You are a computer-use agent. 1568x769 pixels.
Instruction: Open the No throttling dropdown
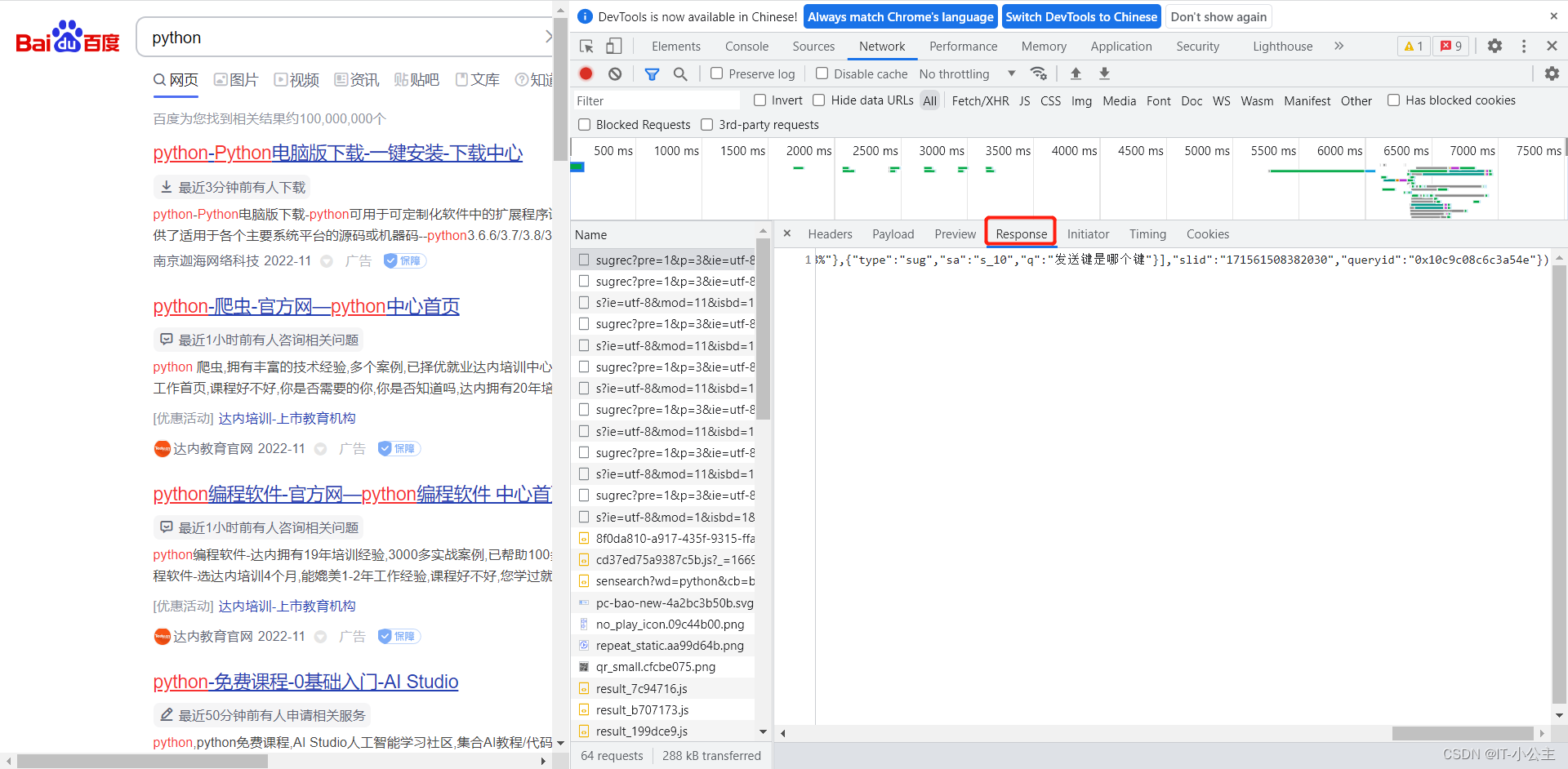click(968, 73)
